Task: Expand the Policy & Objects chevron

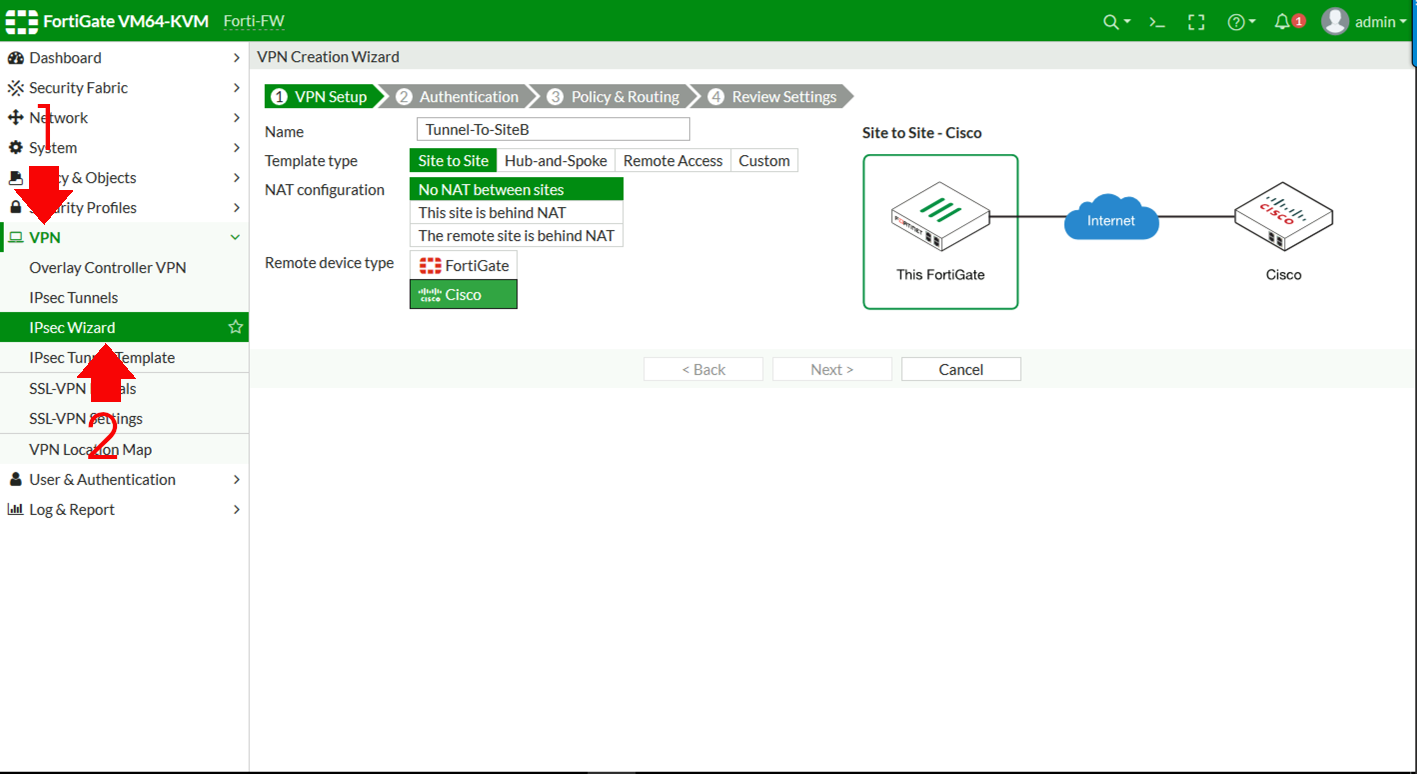Action: 236,178
